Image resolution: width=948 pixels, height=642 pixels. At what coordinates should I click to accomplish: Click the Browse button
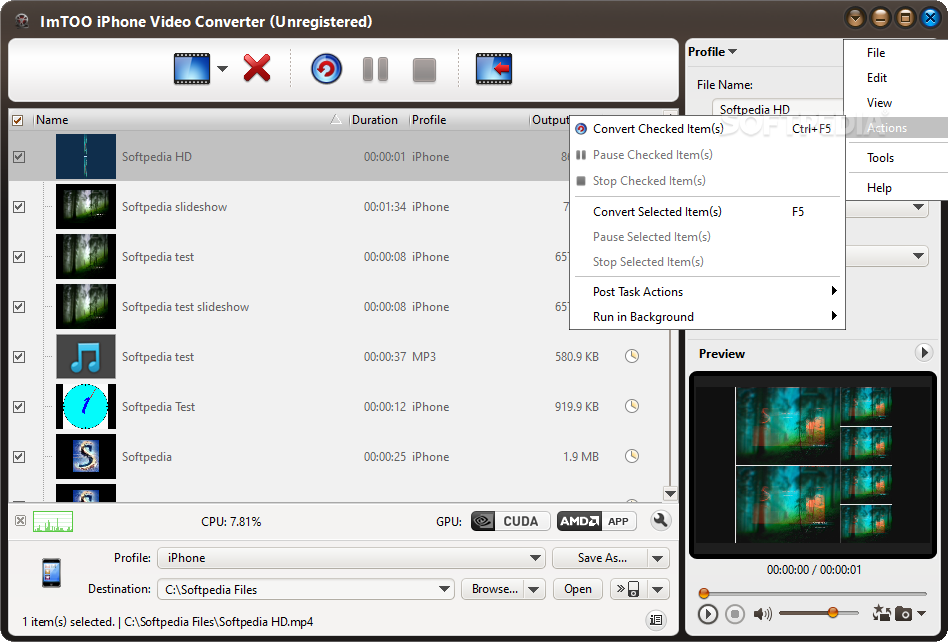[x=493, y=589]
